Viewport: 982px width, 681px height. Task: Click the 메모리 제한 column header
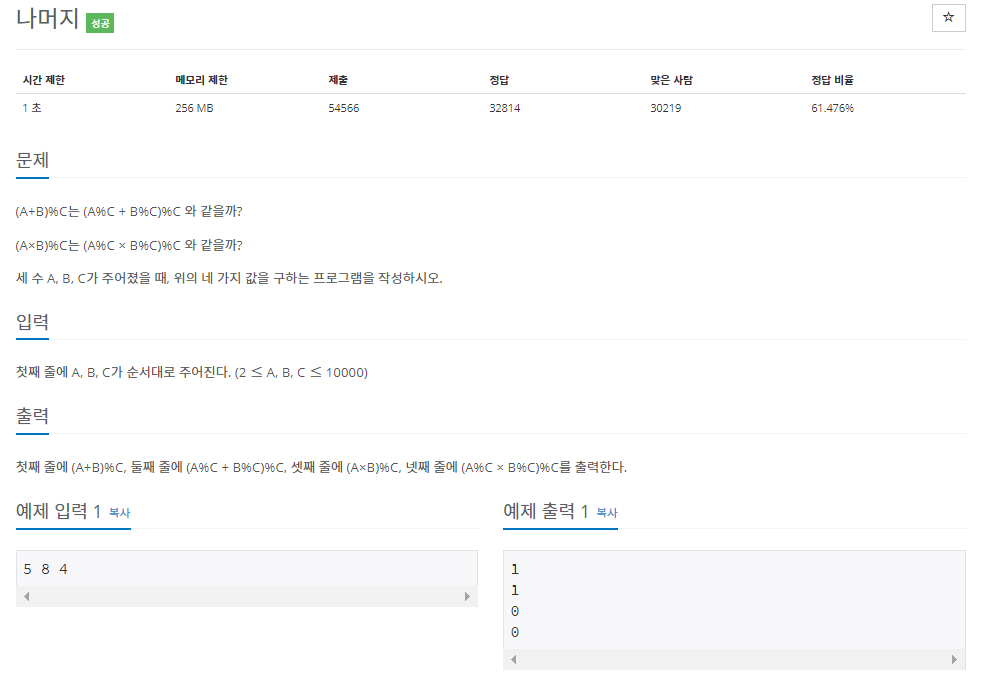[x=202, y=80]
